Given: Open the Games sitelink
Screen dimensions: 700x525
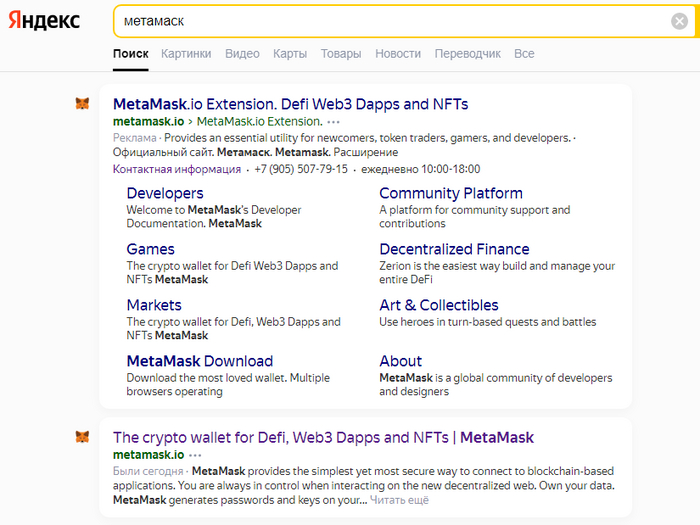Looking at the screenshot, I should [150, 249].
